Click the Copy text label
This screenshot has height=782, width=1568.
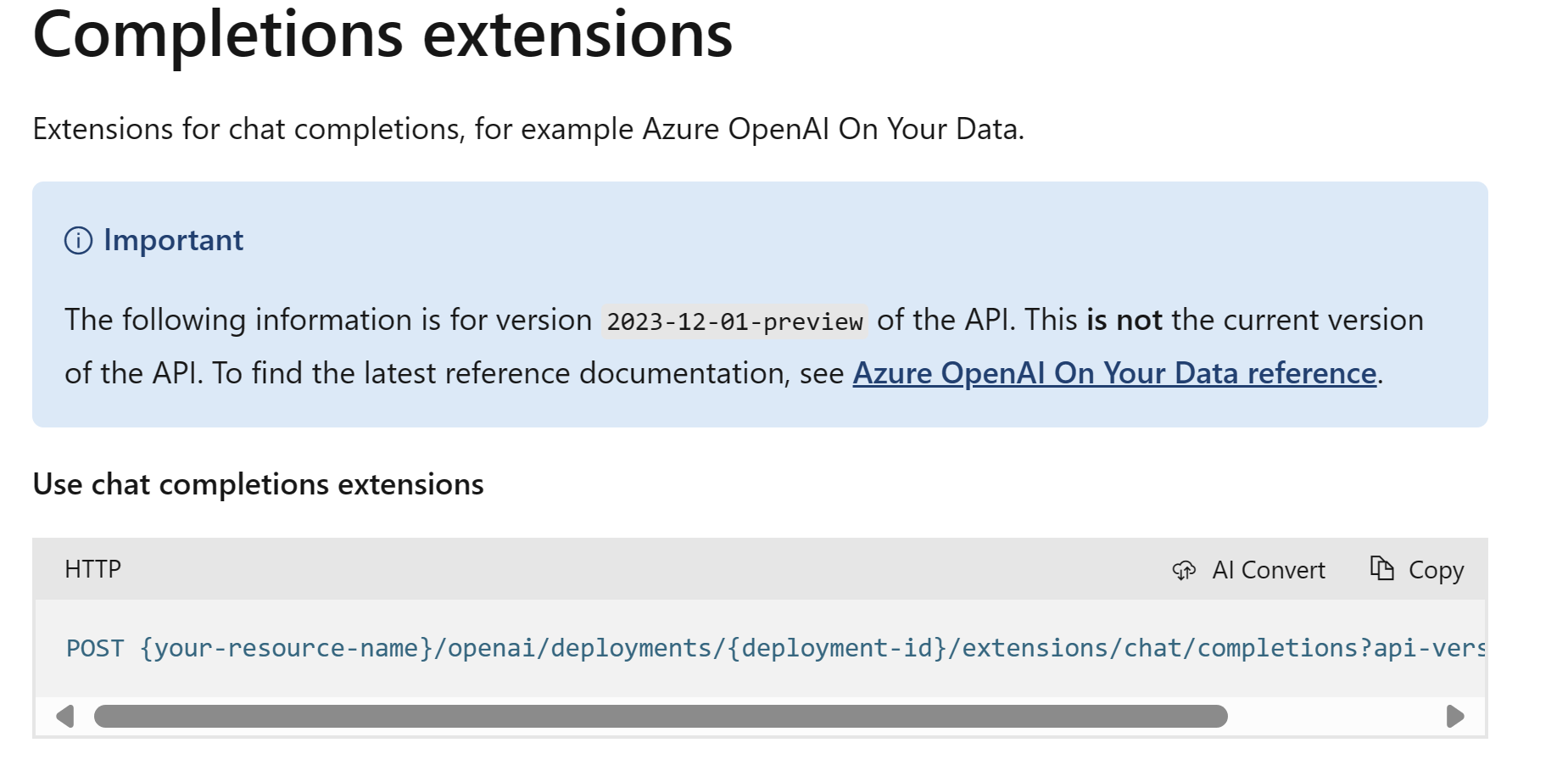(x=1436, y=570)
